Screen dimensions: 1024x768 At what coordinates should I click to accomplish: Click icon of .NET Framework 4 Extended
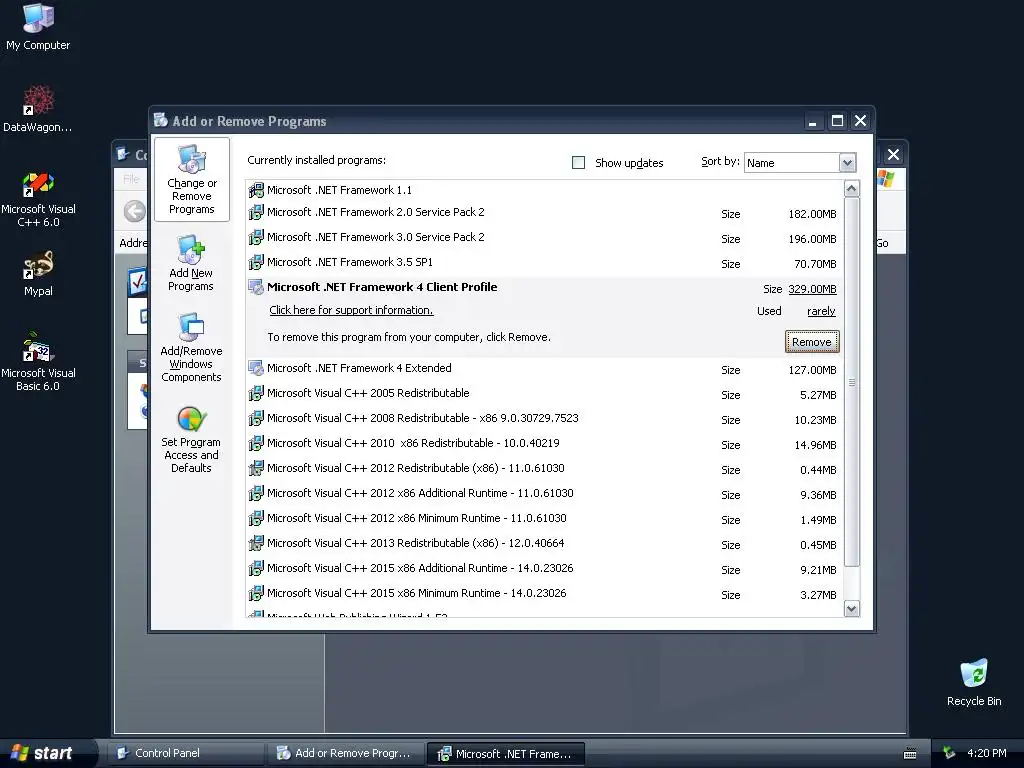point(256,368)
